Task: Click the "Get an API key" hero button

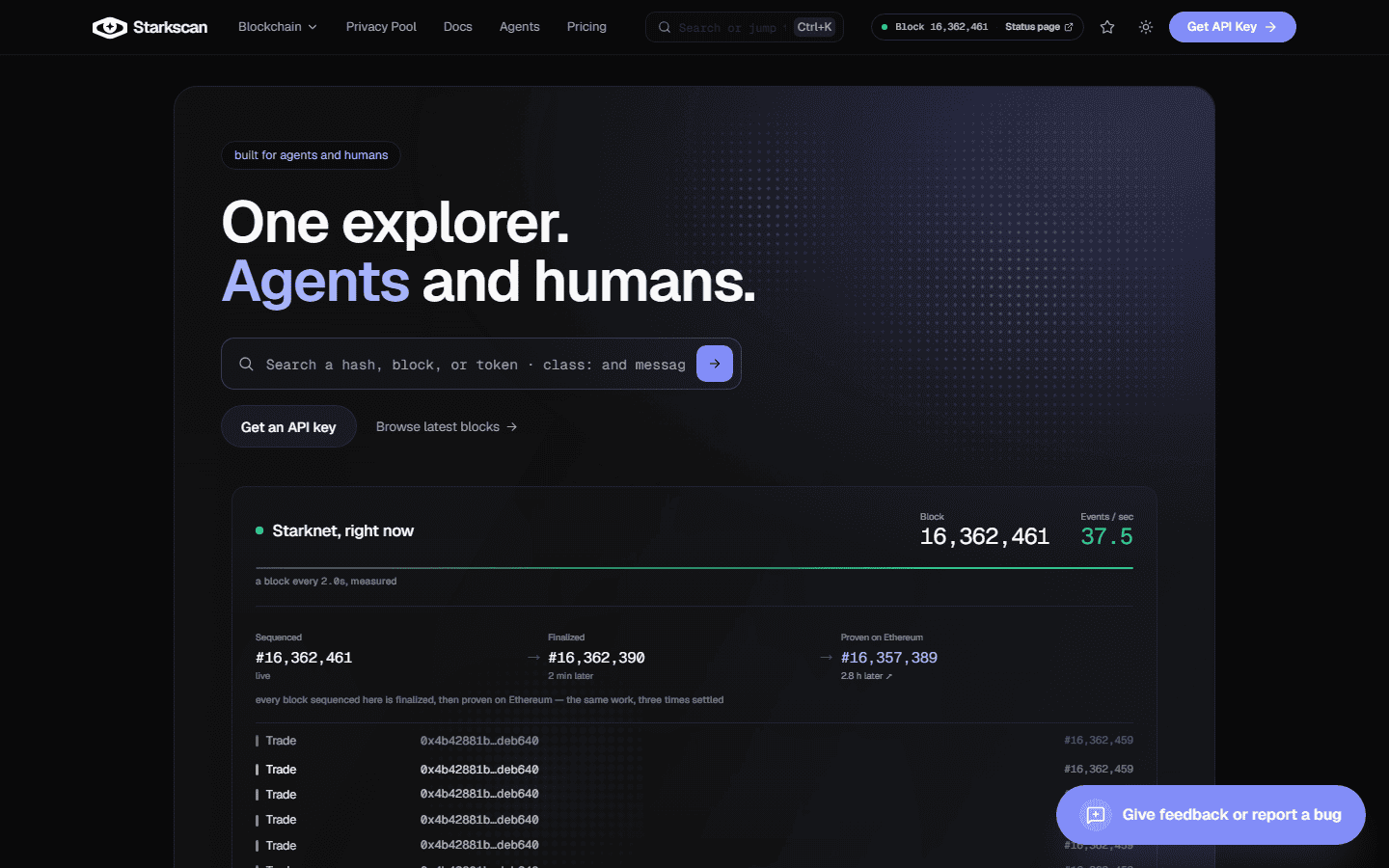Action: pos(288,426)
